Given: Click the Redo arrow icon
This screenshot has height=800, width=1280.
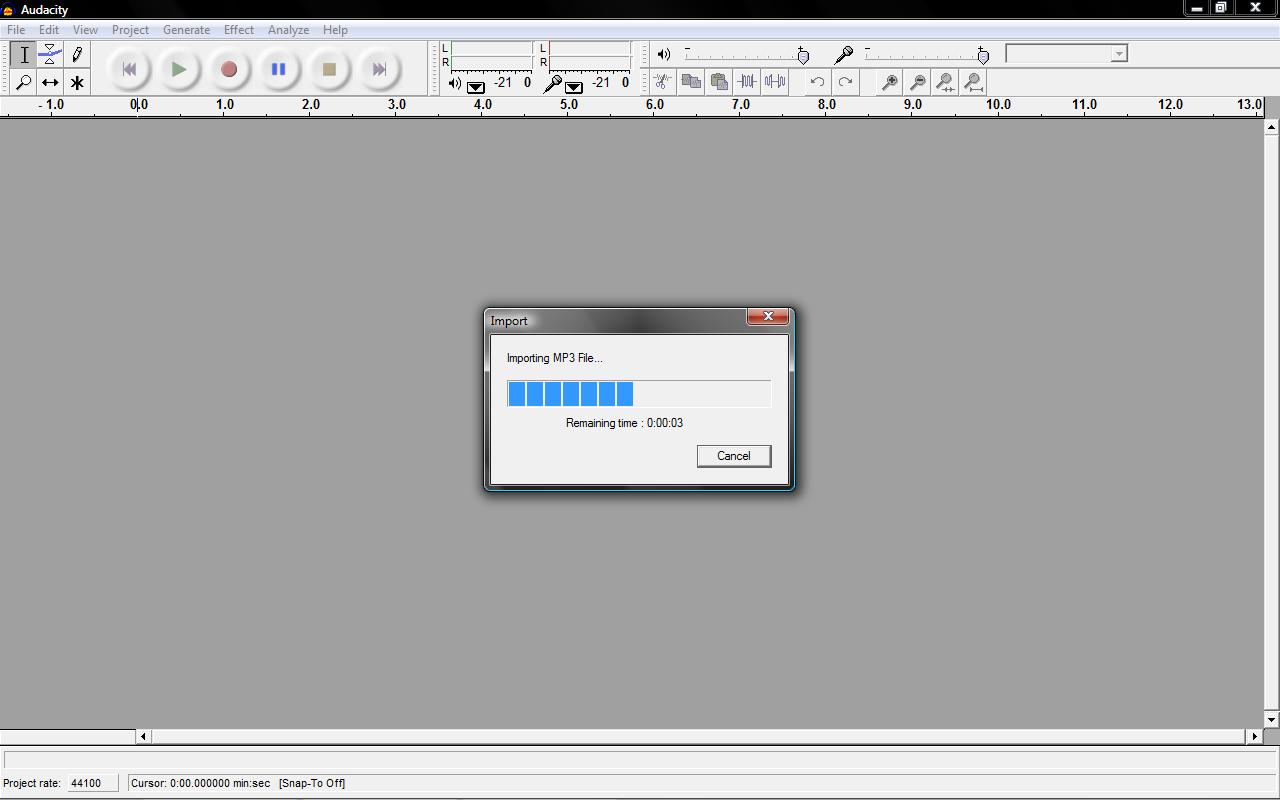Looking at the screenshot, I should point(845,82).
